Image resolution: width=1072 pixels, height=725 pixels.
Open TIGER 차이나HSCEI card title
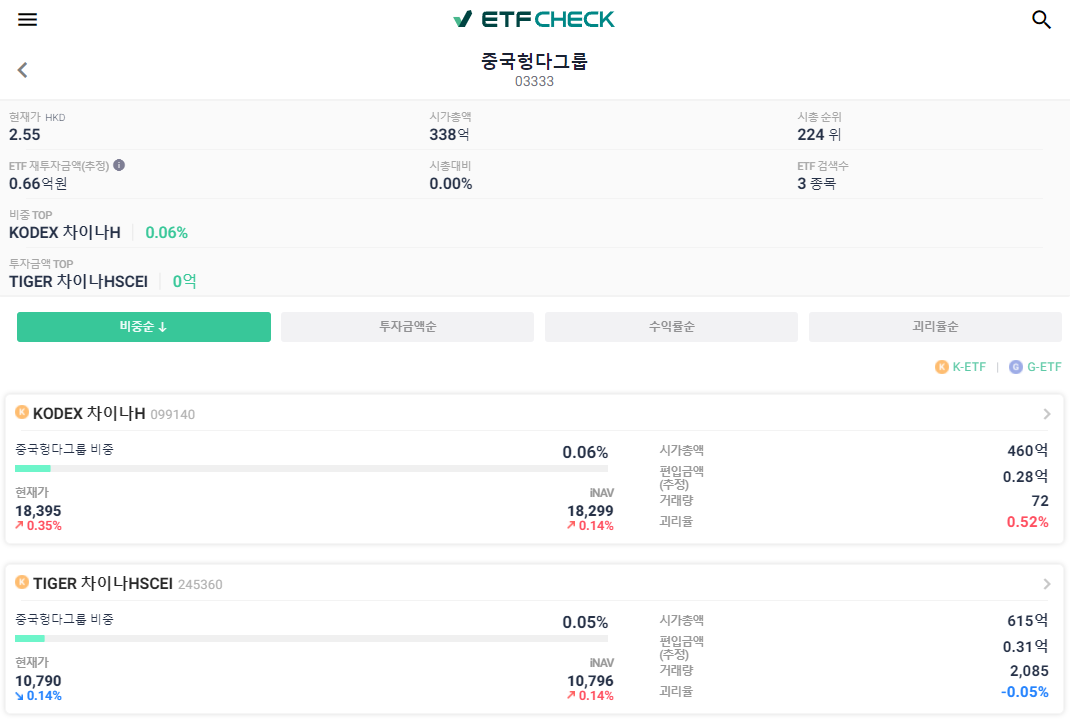(103, 584)
